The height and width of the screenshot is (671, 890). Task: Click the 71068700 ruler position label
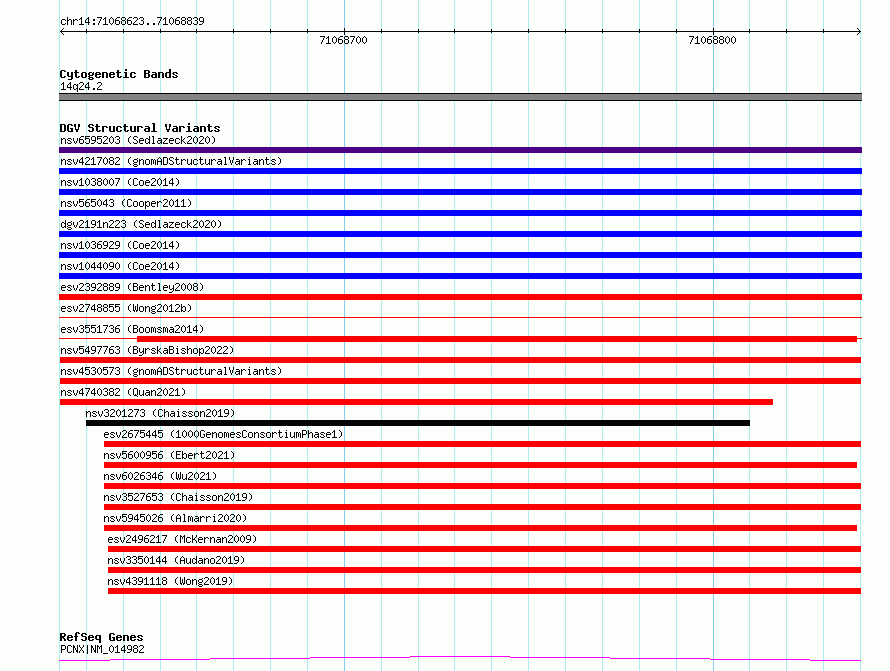pyautogui.click(x=343, y=40)
